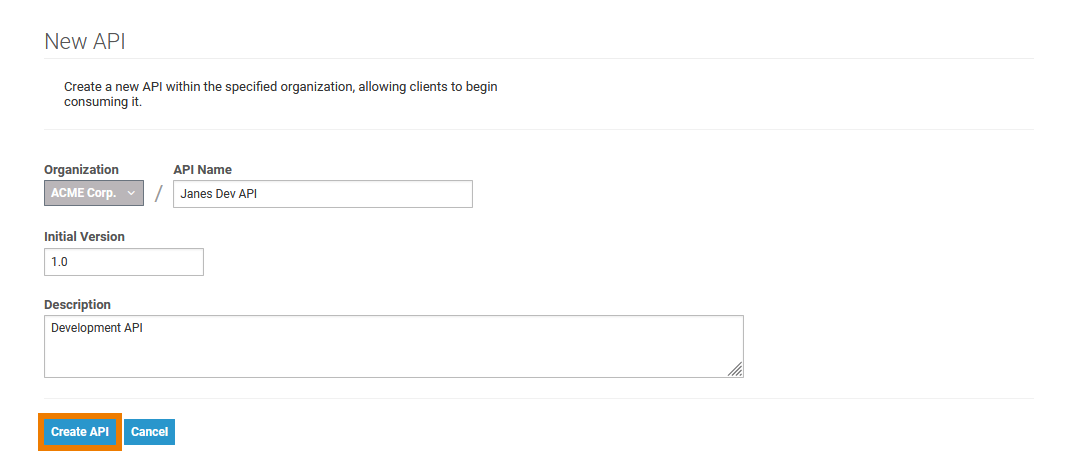The image size is (1078, 470).
Task: Click the 'Janes Dev API' text
Action: coord(218,194)
